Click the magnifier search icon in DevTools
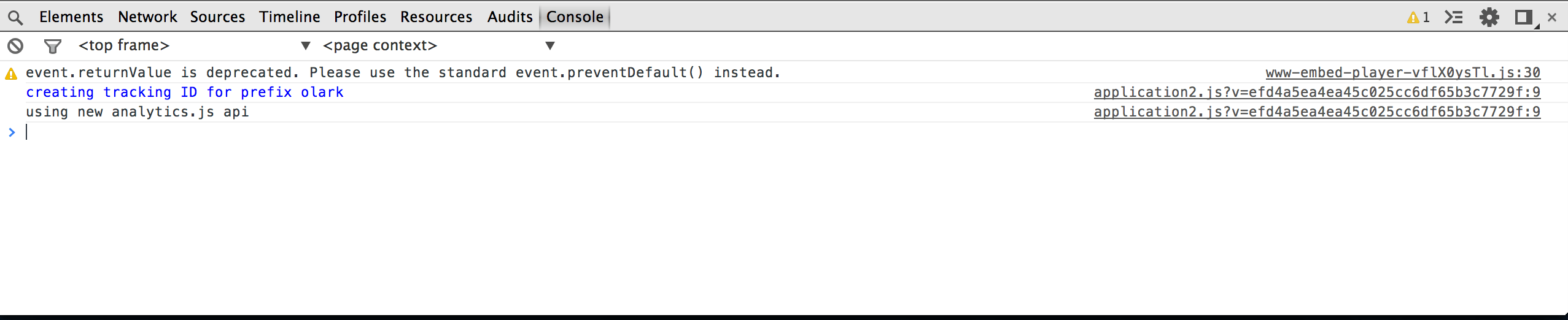 tap(15, 18)
